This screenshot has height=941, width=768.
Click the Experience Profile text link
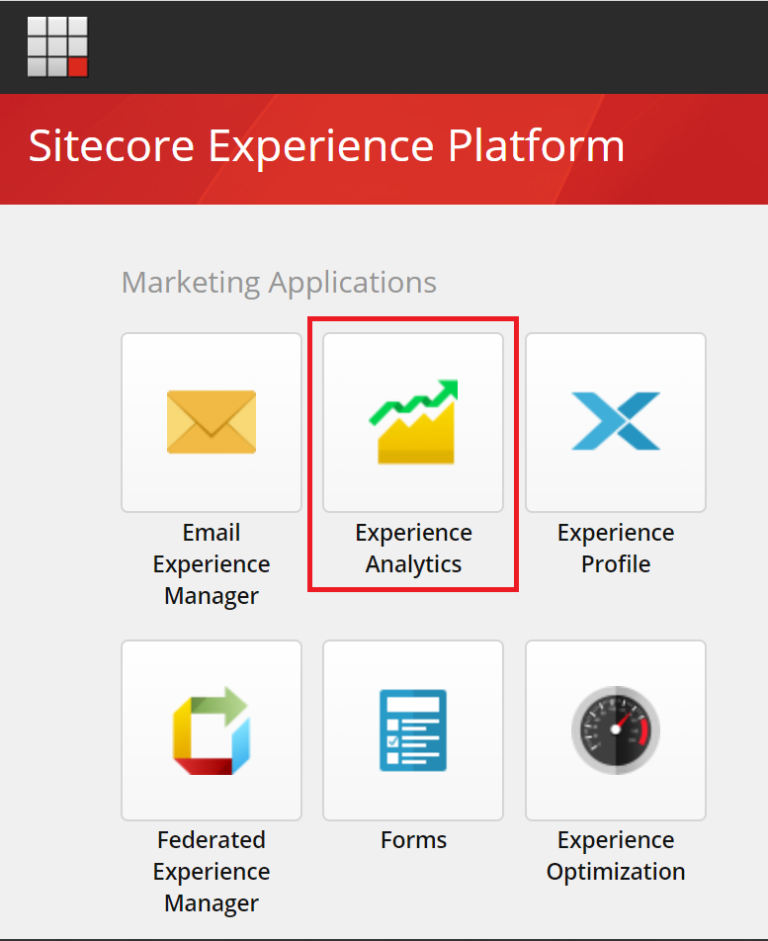(x=615, y=548)
